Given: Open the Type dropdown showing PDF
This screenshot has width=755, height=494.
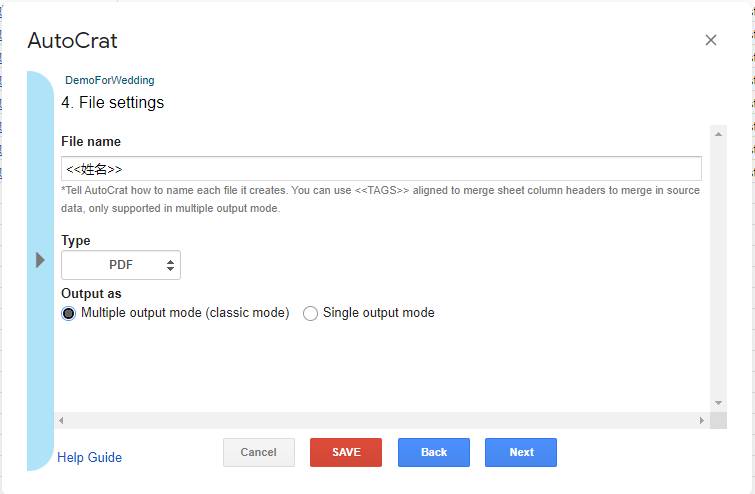Looking at the screenshot, I should [121, 265].
